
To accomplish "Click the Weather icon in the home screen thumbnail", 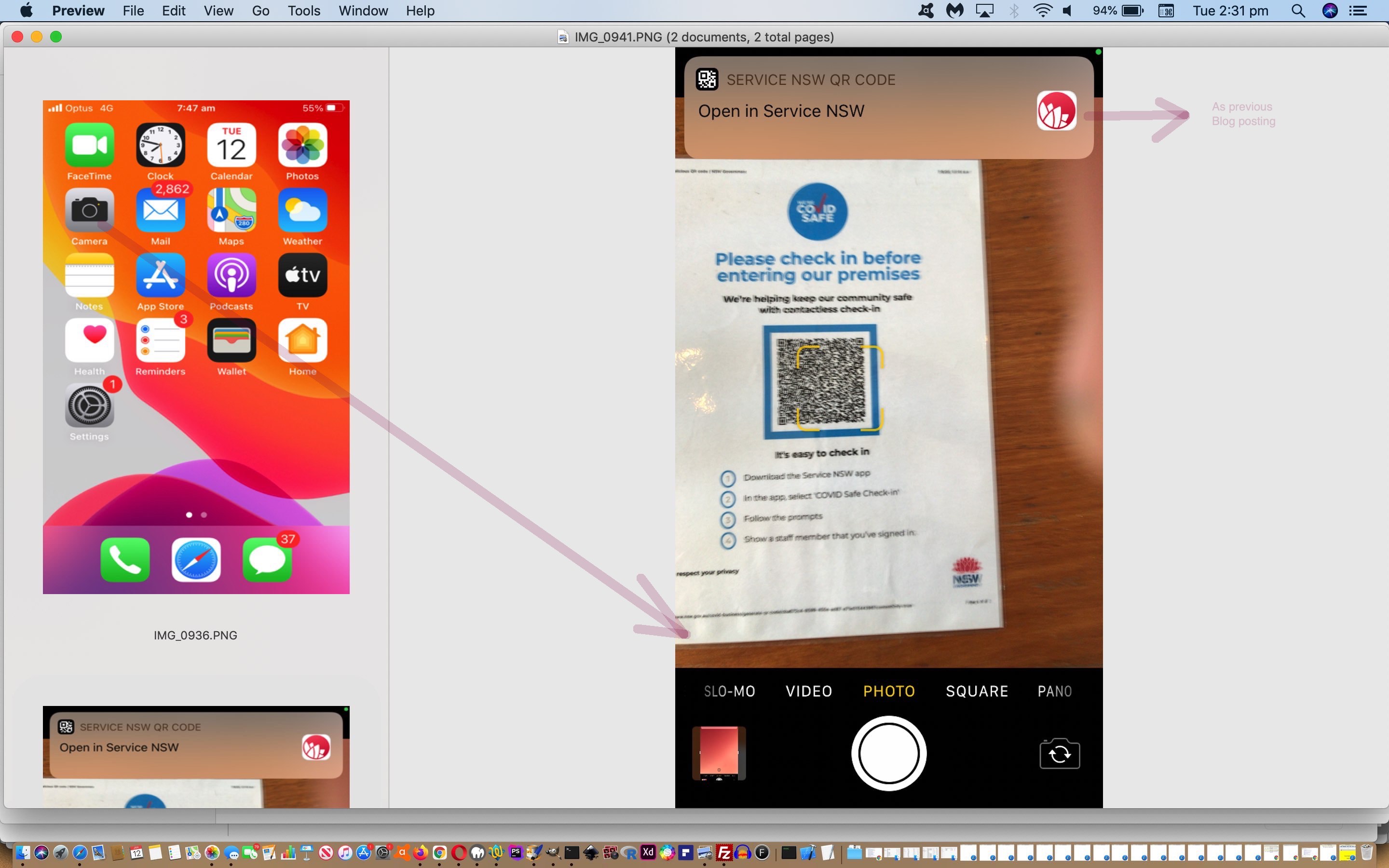I will [x=302, y=210].
